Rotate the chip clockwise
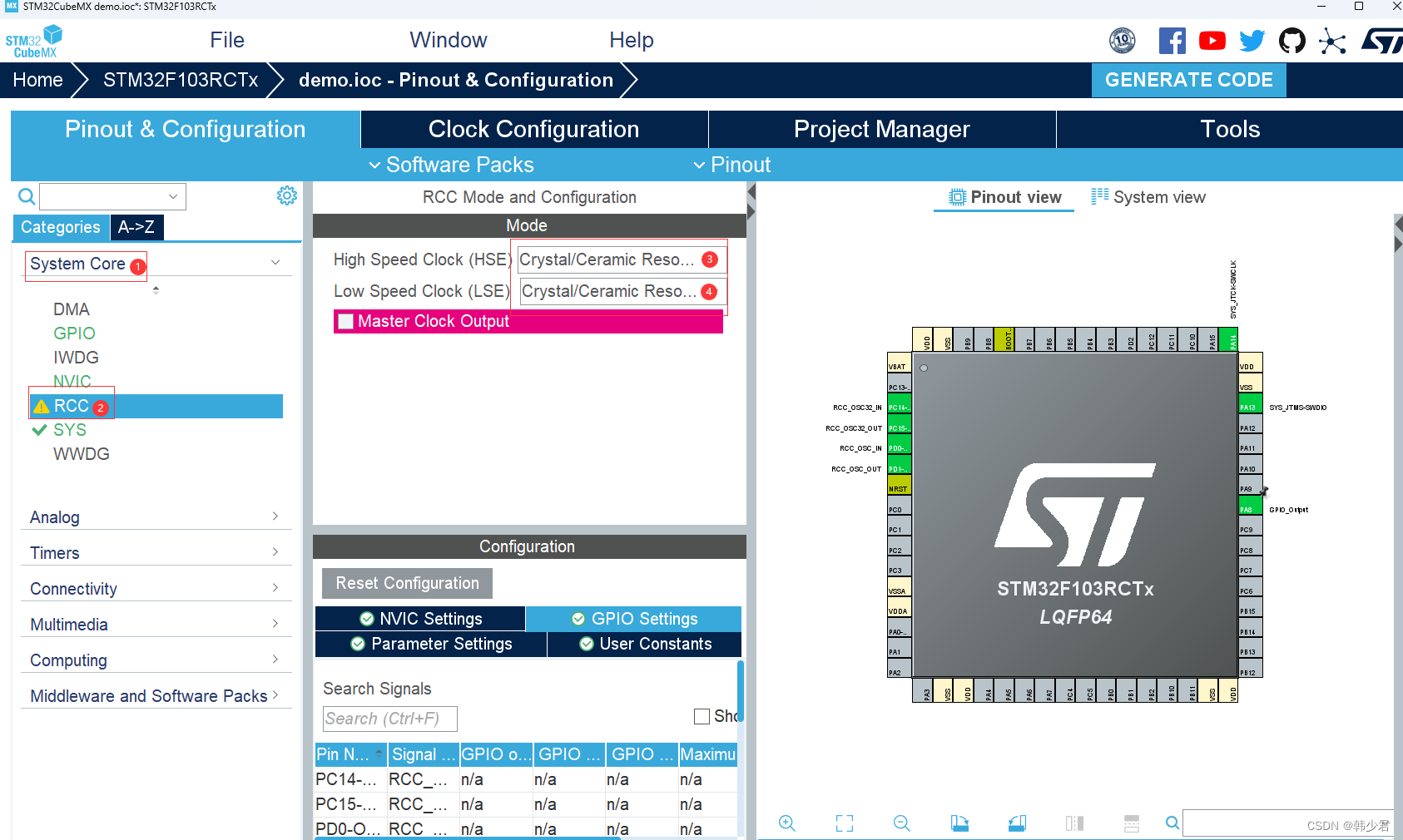This screenshot has width=1403, height=840. (x=959, y=823)
